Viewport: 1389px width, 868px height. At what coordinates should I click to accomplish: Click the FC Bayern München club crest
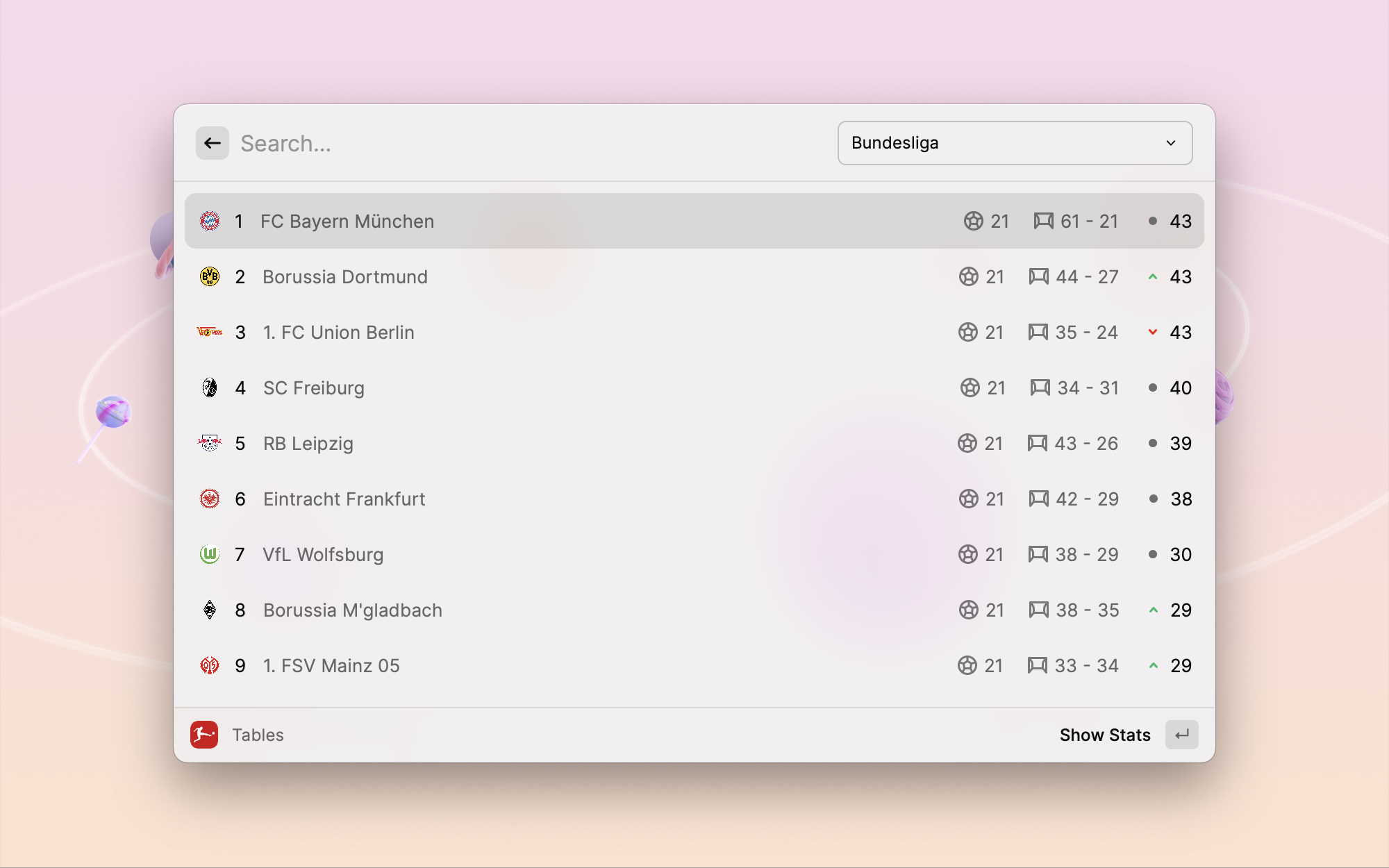(210, 221)
